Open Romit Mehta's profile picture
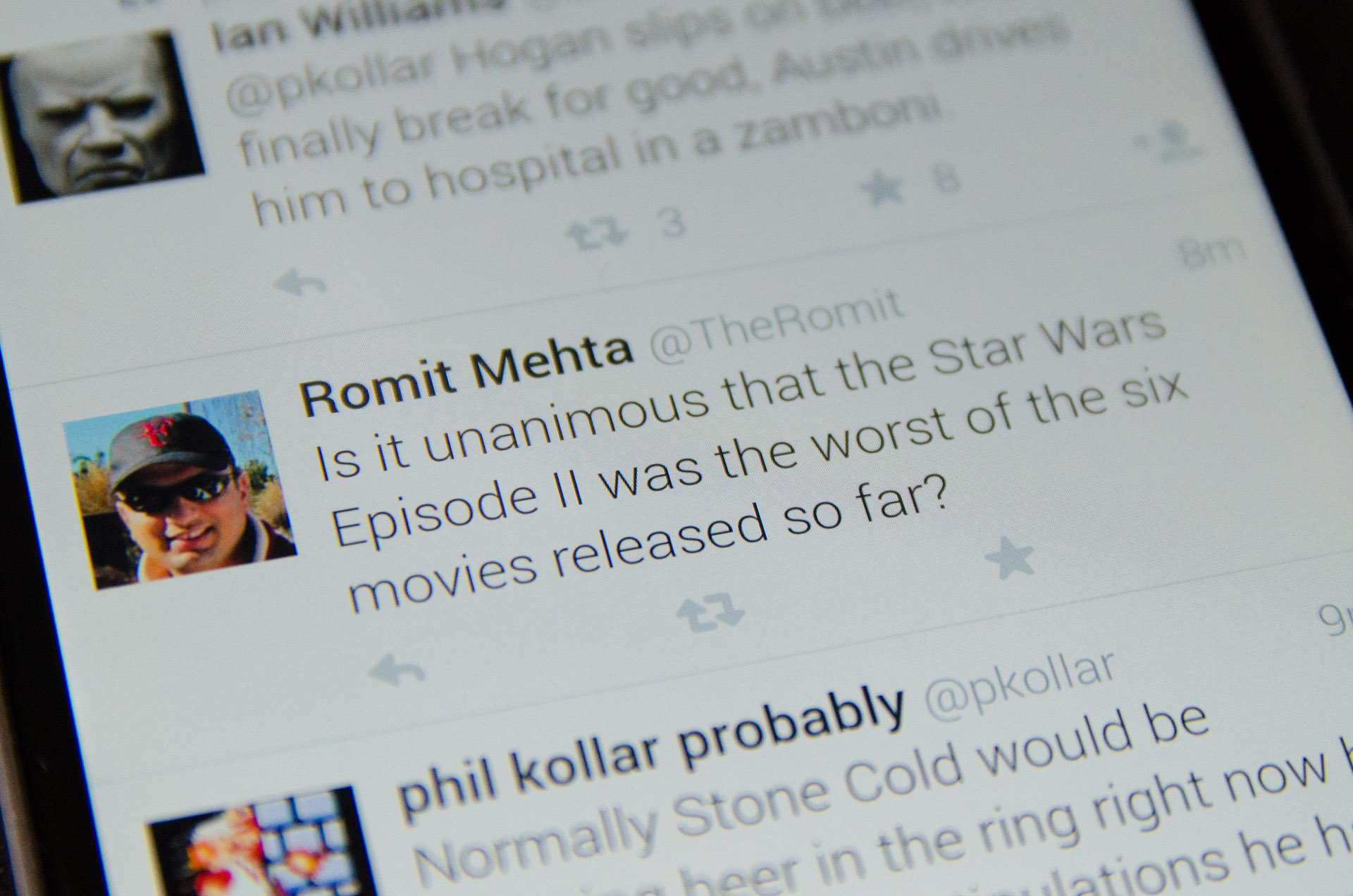1353x896 pixels. [179, 490]
